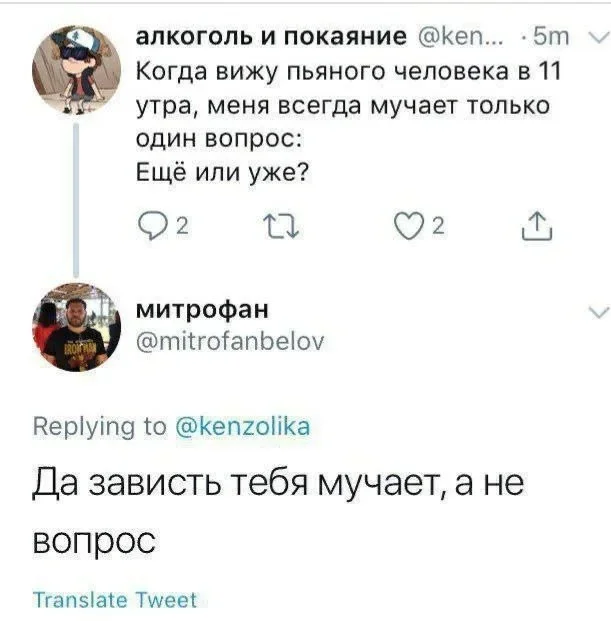
Task: Open the 5m timestamp link
Action: (550, 39)
